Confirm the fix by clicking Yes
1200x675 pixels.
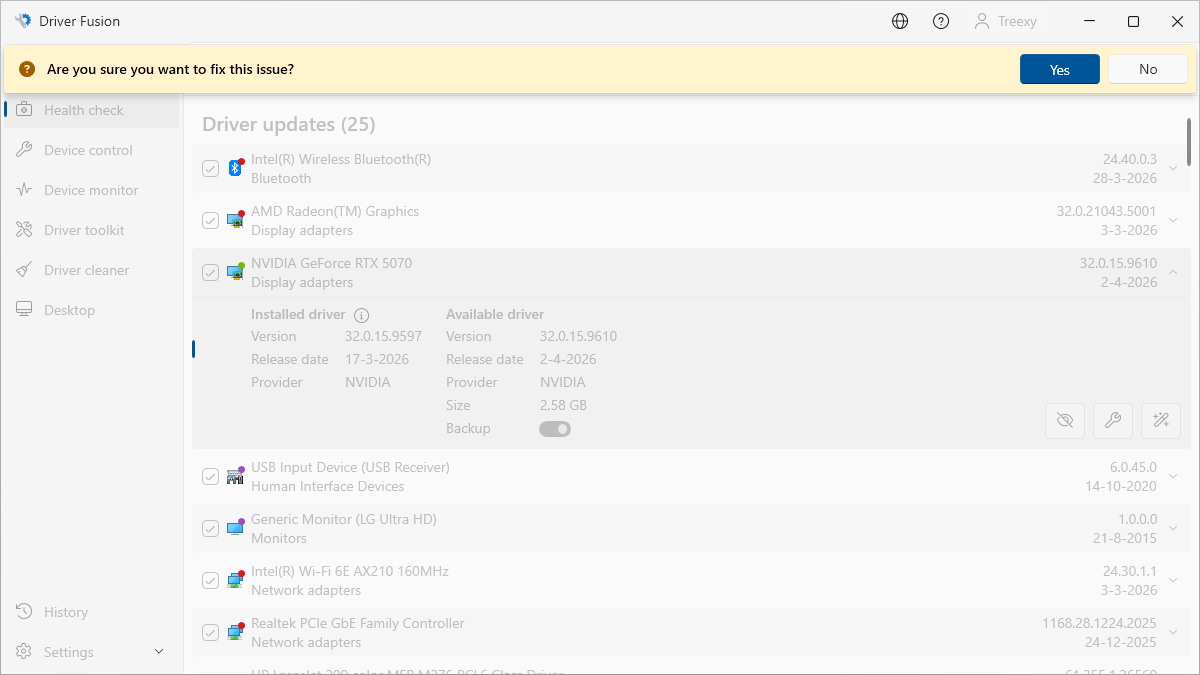point(1059,69)
